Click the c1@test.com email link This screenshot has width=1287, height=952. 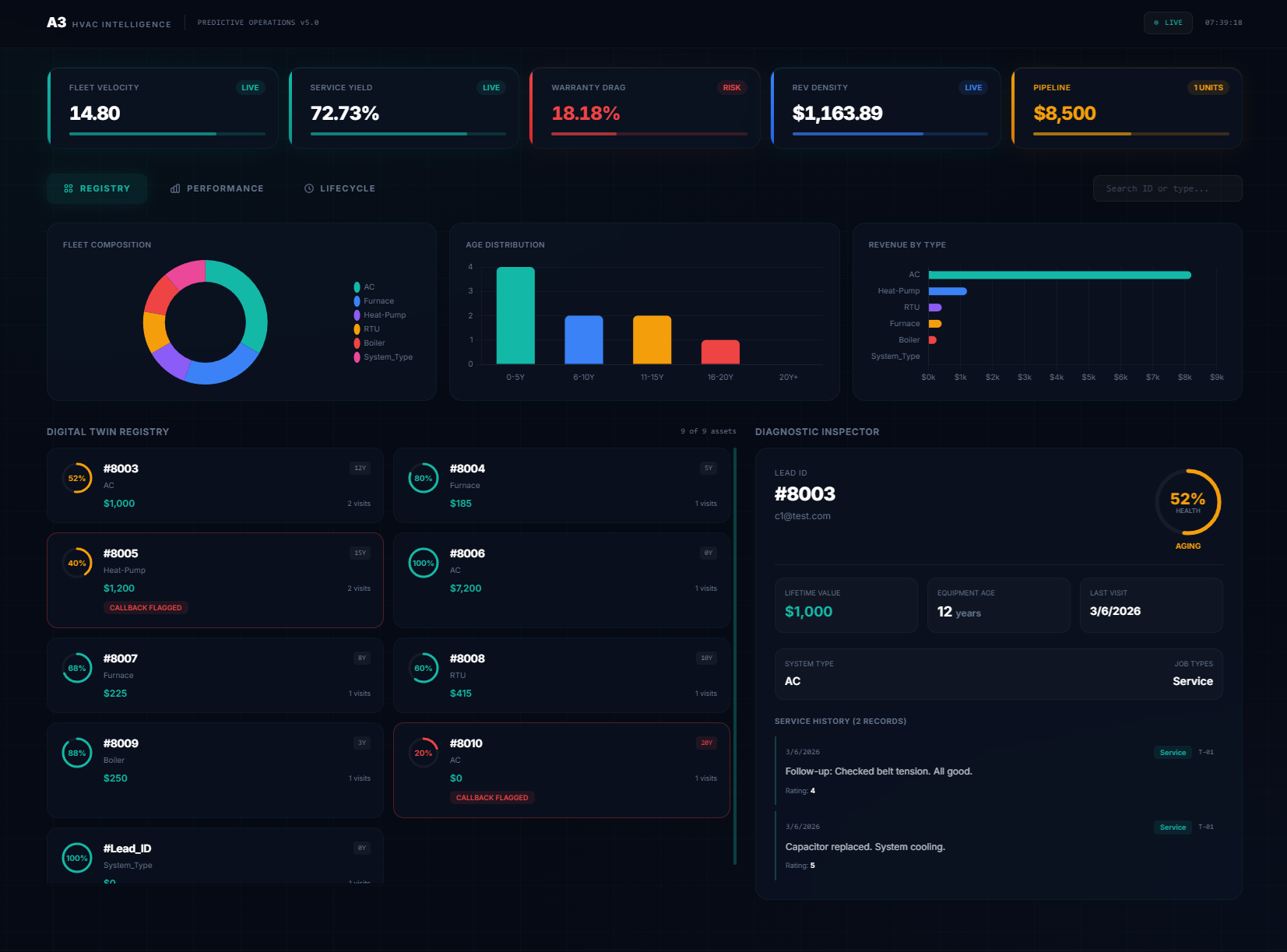pos(803,515)
